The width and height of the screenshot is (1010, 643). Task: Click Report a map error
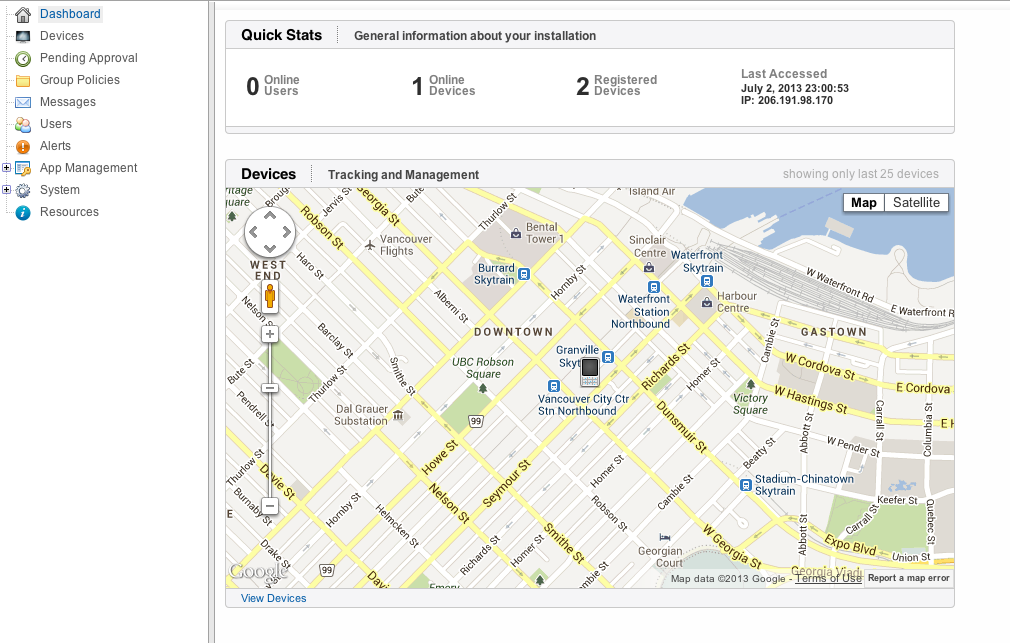coord(908,578)
